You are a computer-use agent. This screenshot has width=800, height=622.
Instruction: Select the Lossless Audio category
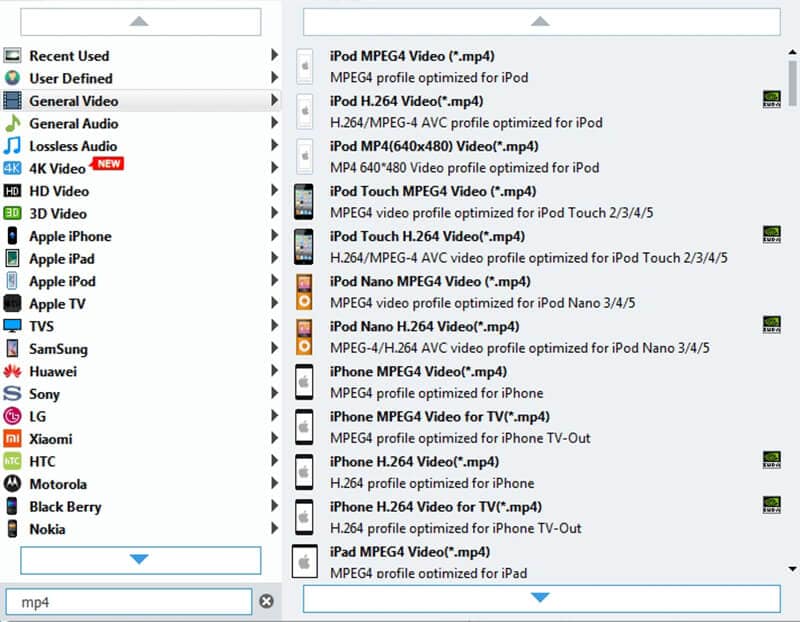pyautogui.click(x=73, y=146)
